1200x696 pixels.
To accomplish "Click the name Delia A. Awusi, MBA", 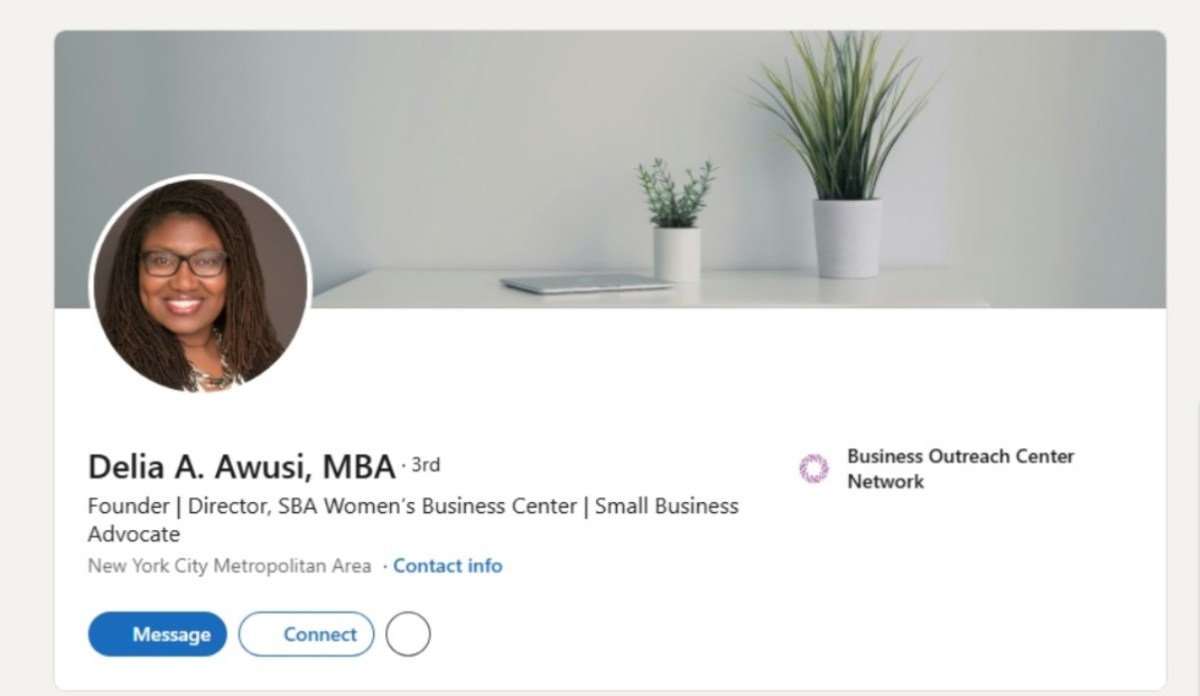I will pos(241,467).
